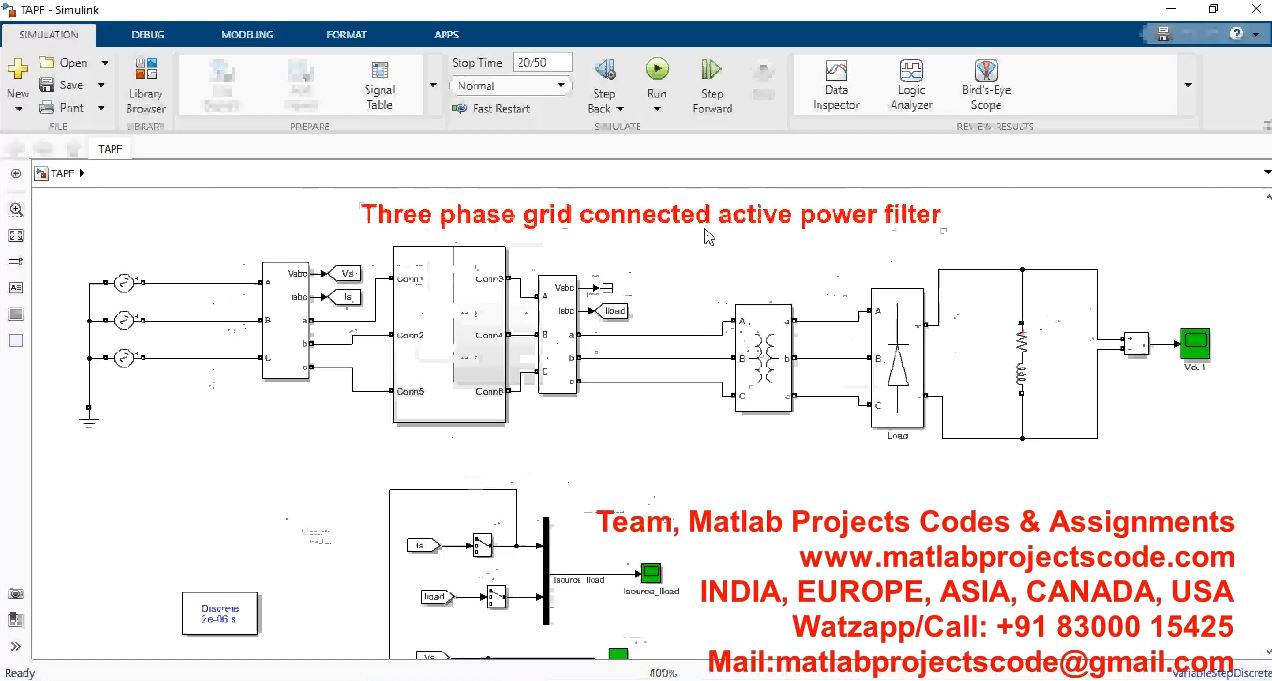The width and height of the screenshot is (1272, 681).
Task: Click the Fast Restart icon
Action: click(460, 108)
